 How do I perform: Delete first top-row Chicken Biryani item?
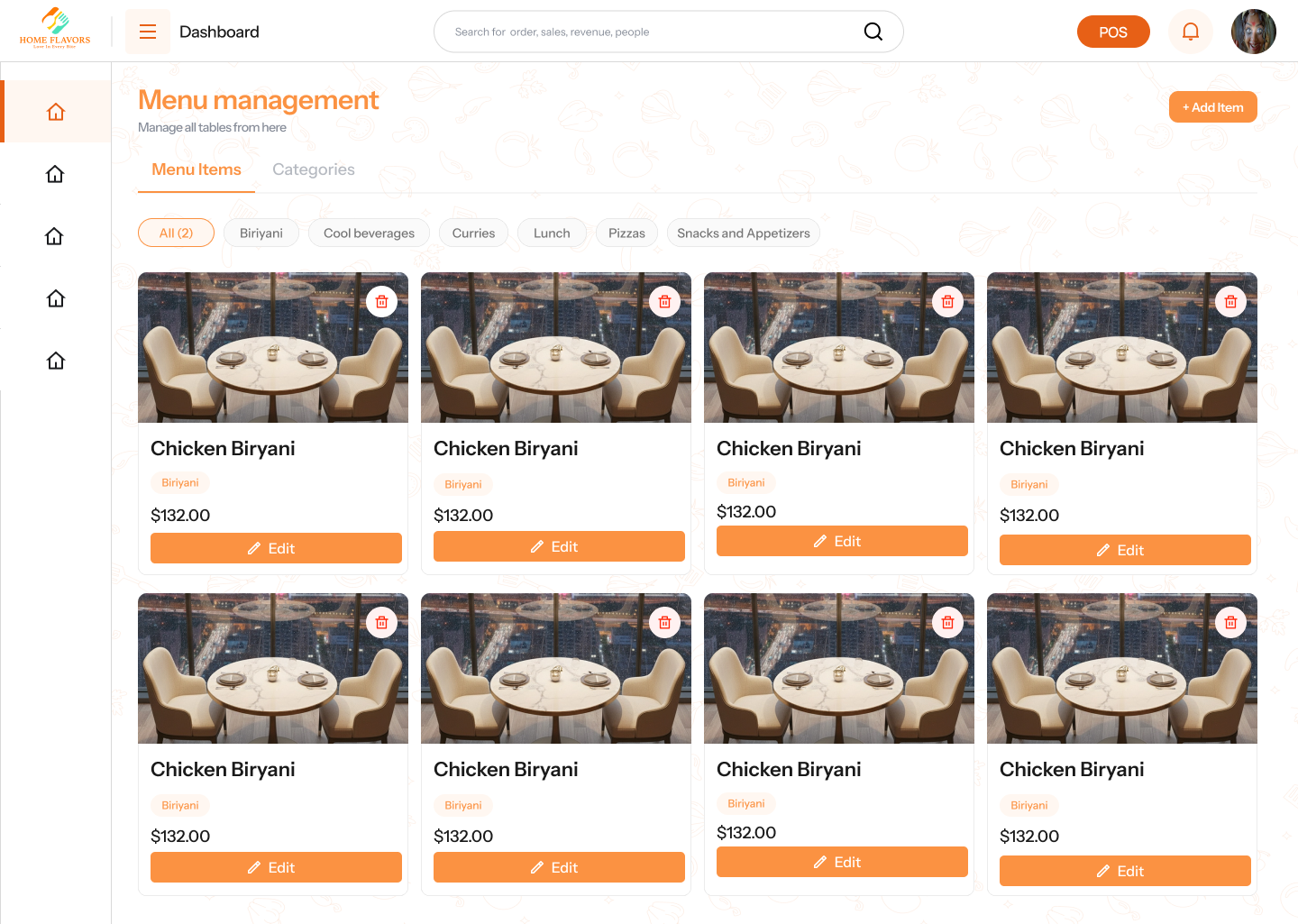click(x=381, y=302)
